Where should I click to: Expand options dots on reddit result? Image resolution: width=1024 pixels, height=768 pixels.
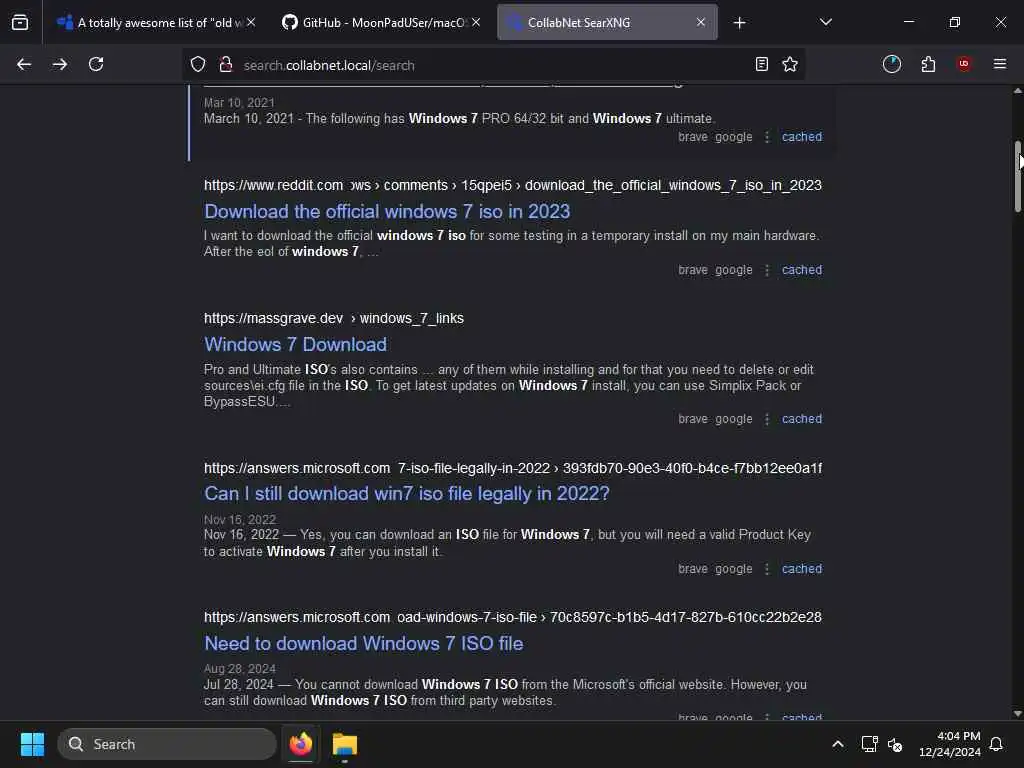767,270
